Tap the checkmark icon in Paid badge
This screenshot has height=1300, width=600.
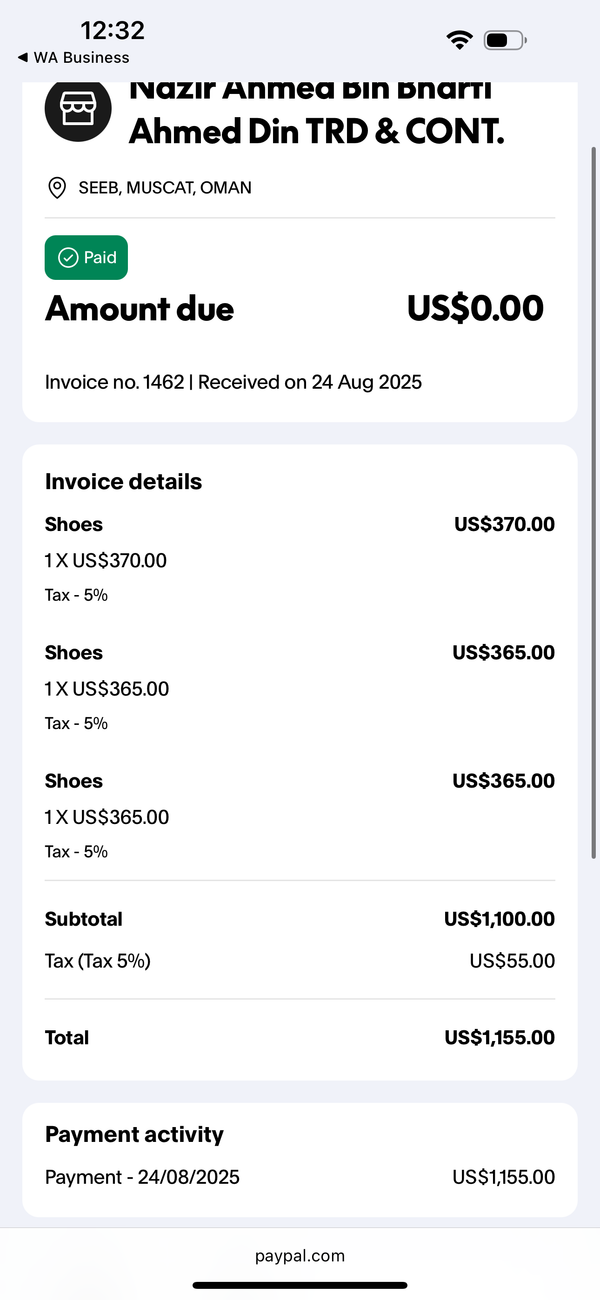[68, 258]
